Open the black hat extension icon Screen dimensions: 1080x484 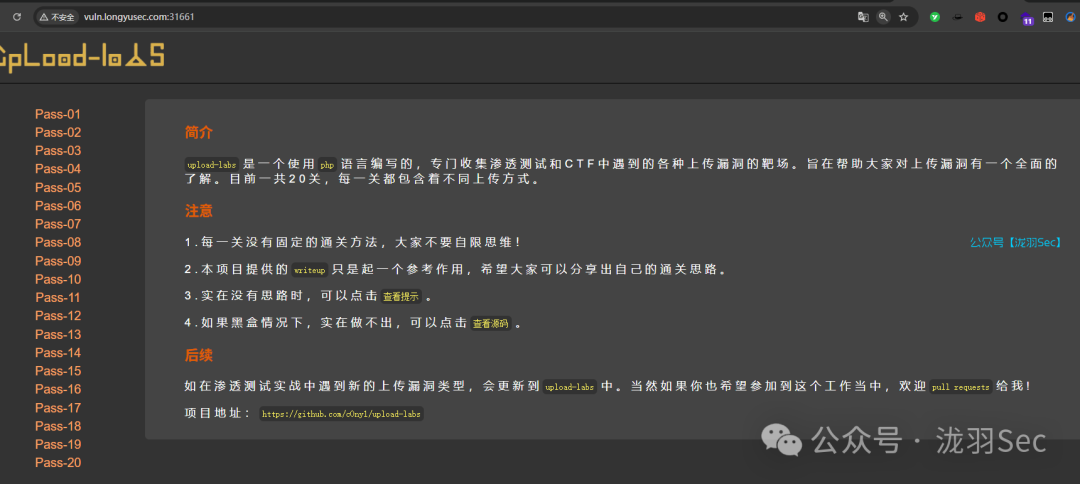click(957, 17)
